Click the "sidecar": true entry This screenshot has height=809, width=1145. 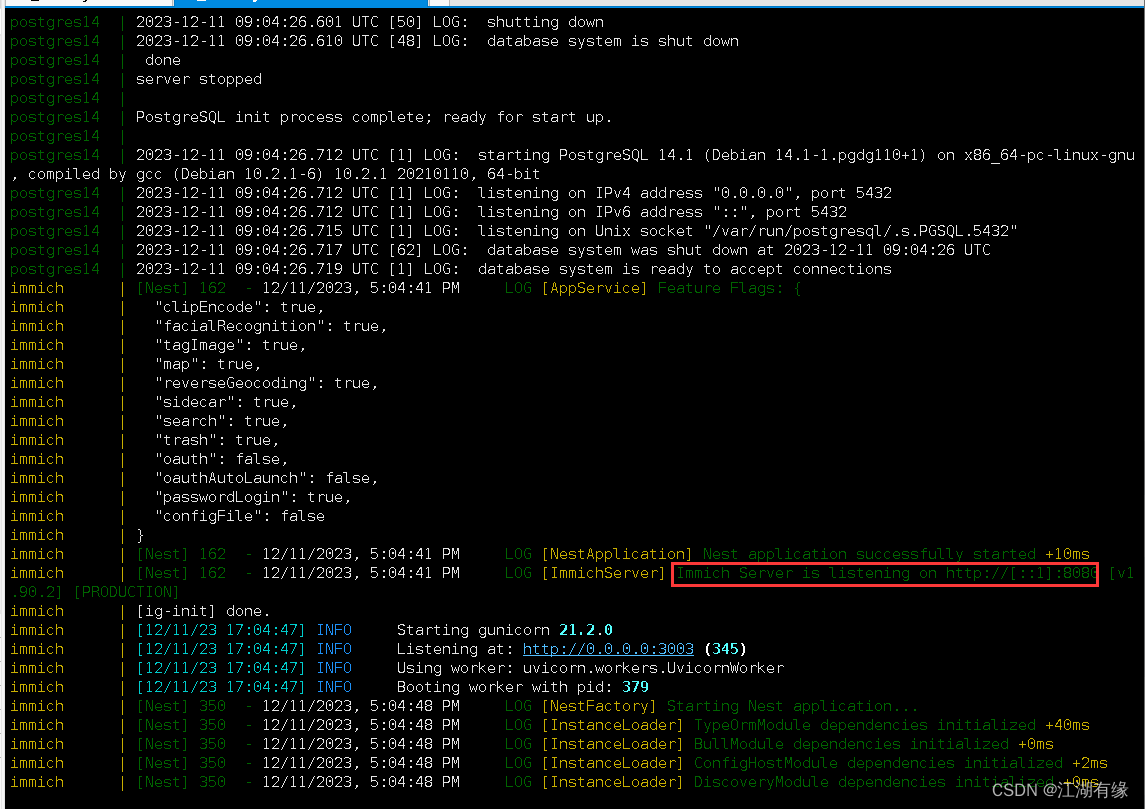(226, 402)
